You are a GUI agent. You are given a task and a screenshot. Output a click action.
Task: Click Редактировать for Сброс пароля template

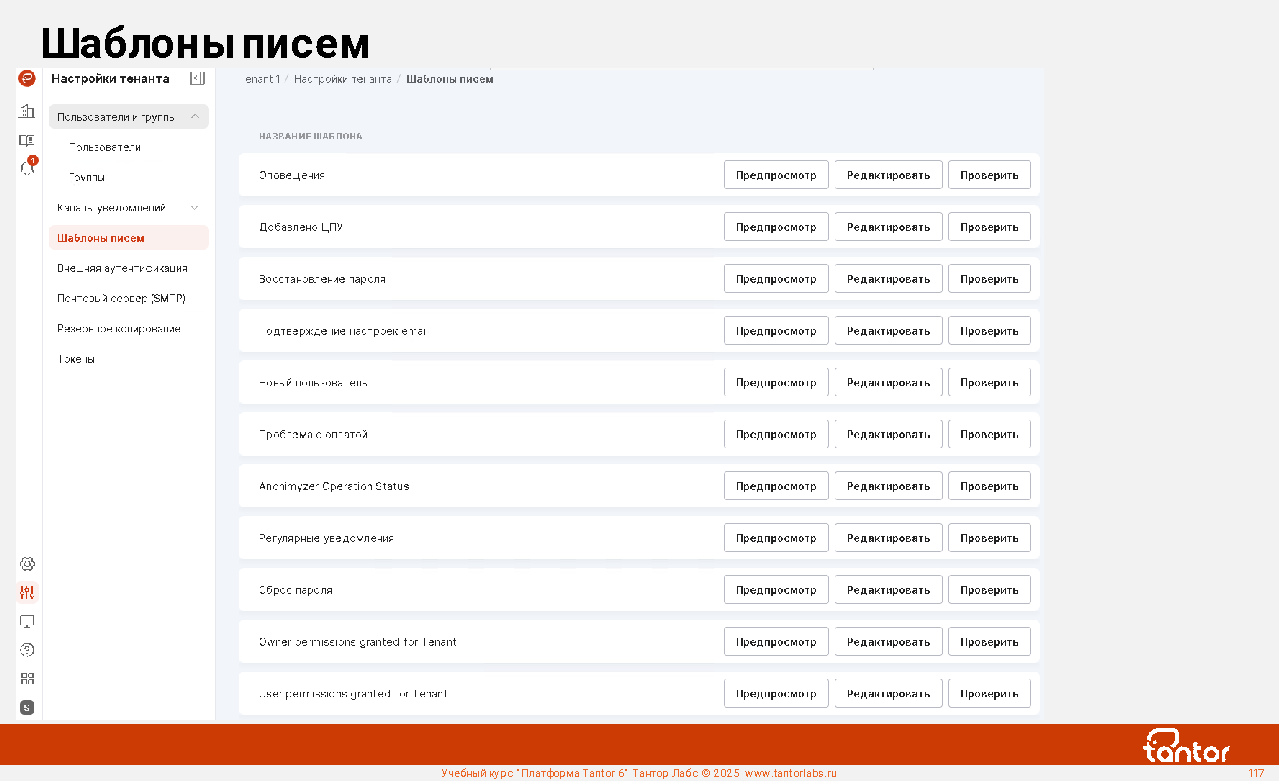[888, 590]
